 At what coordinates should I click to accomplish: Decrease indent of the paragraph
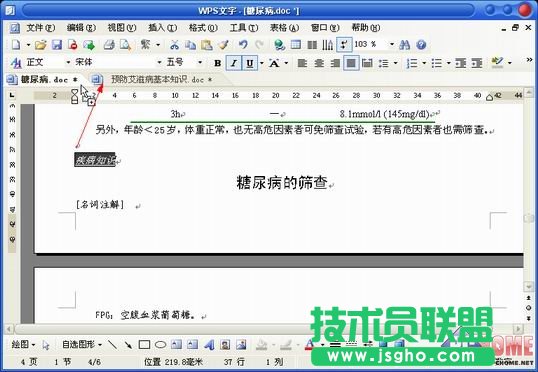[x=460, y=63]
